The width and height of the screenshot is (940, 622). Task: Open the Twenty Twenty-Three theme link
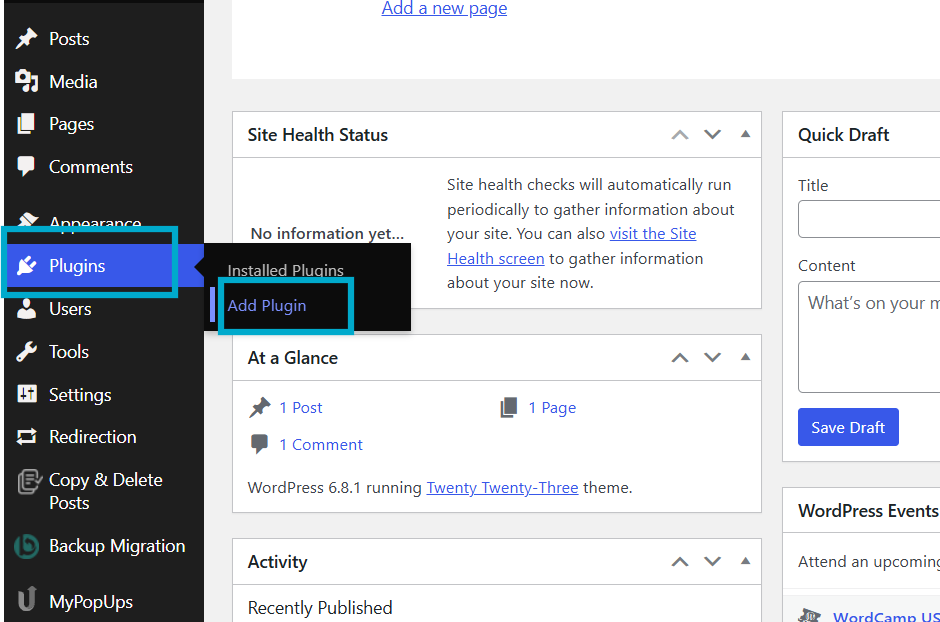point(502,488)
